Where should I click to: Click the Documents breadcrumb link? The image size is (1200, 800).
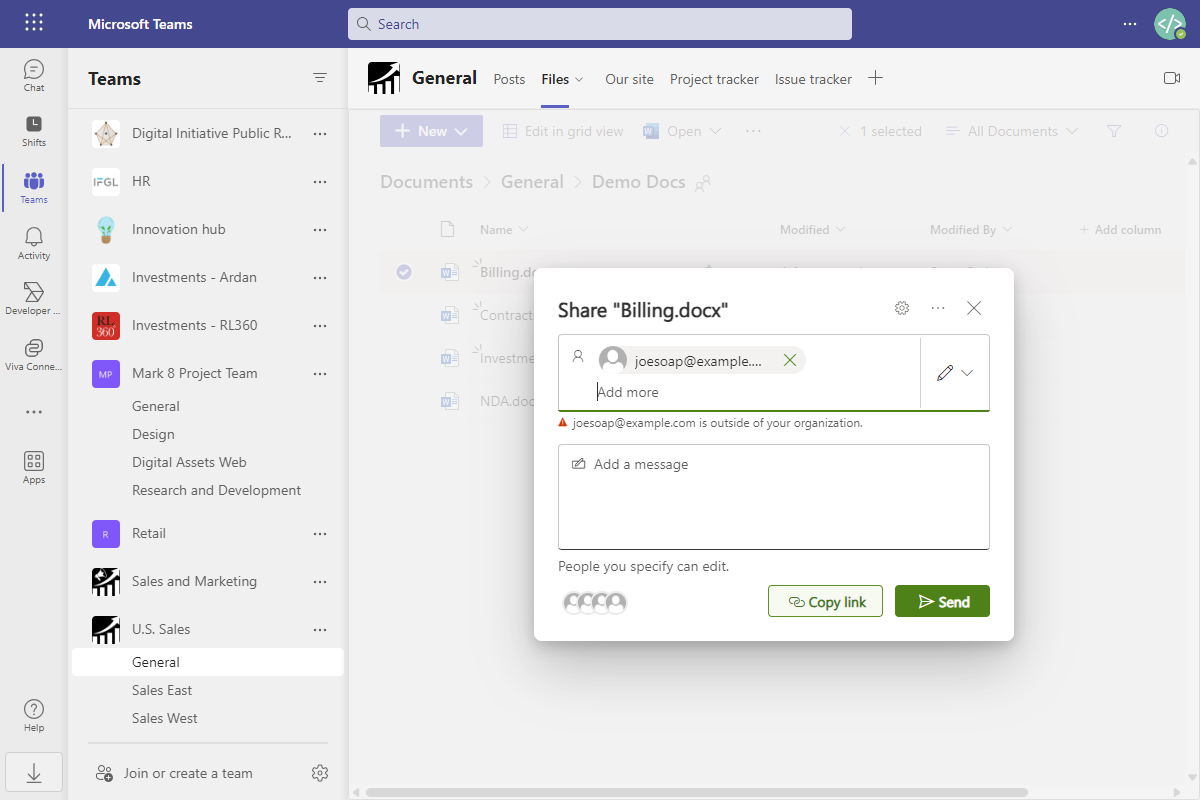tap(426, 182)
